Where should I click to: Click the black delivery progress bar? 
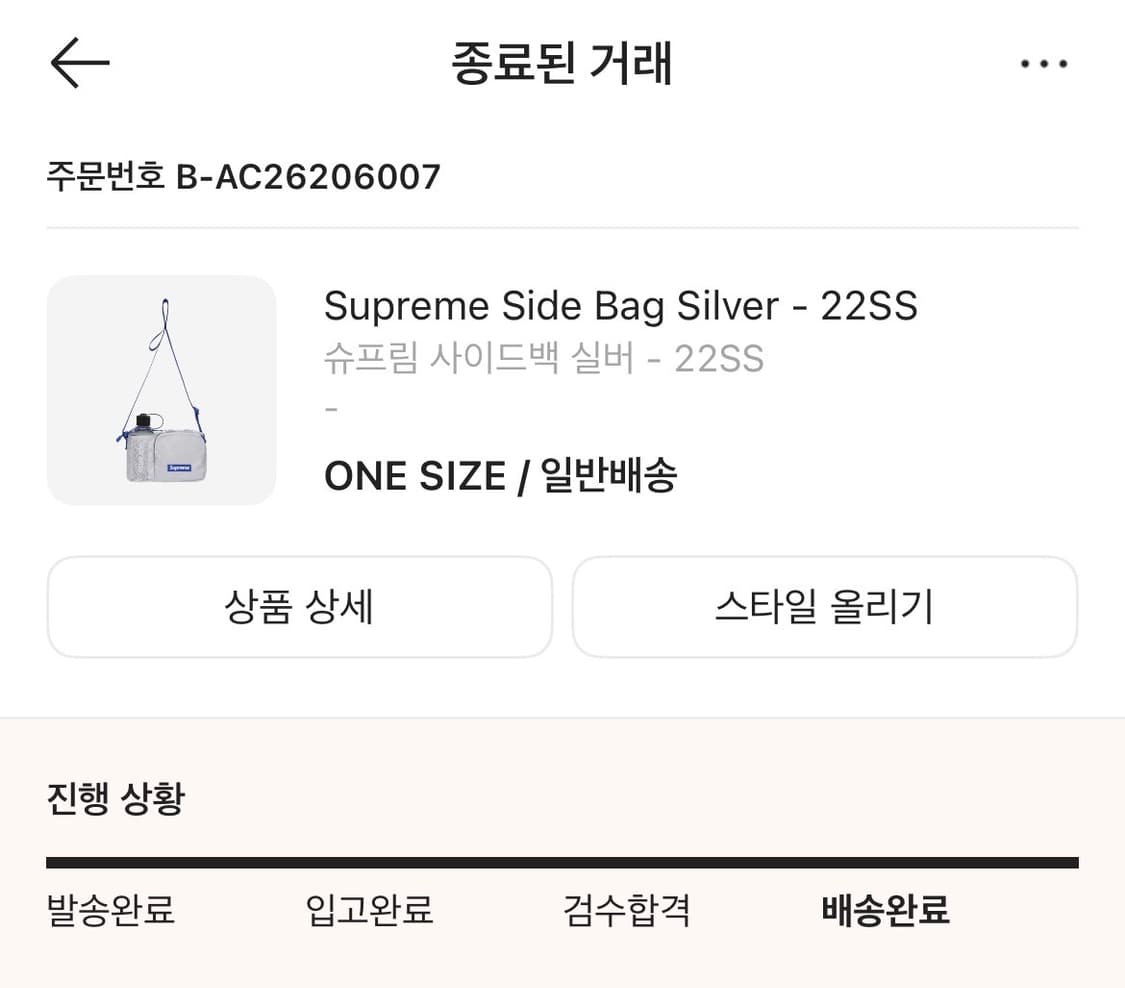562,862
